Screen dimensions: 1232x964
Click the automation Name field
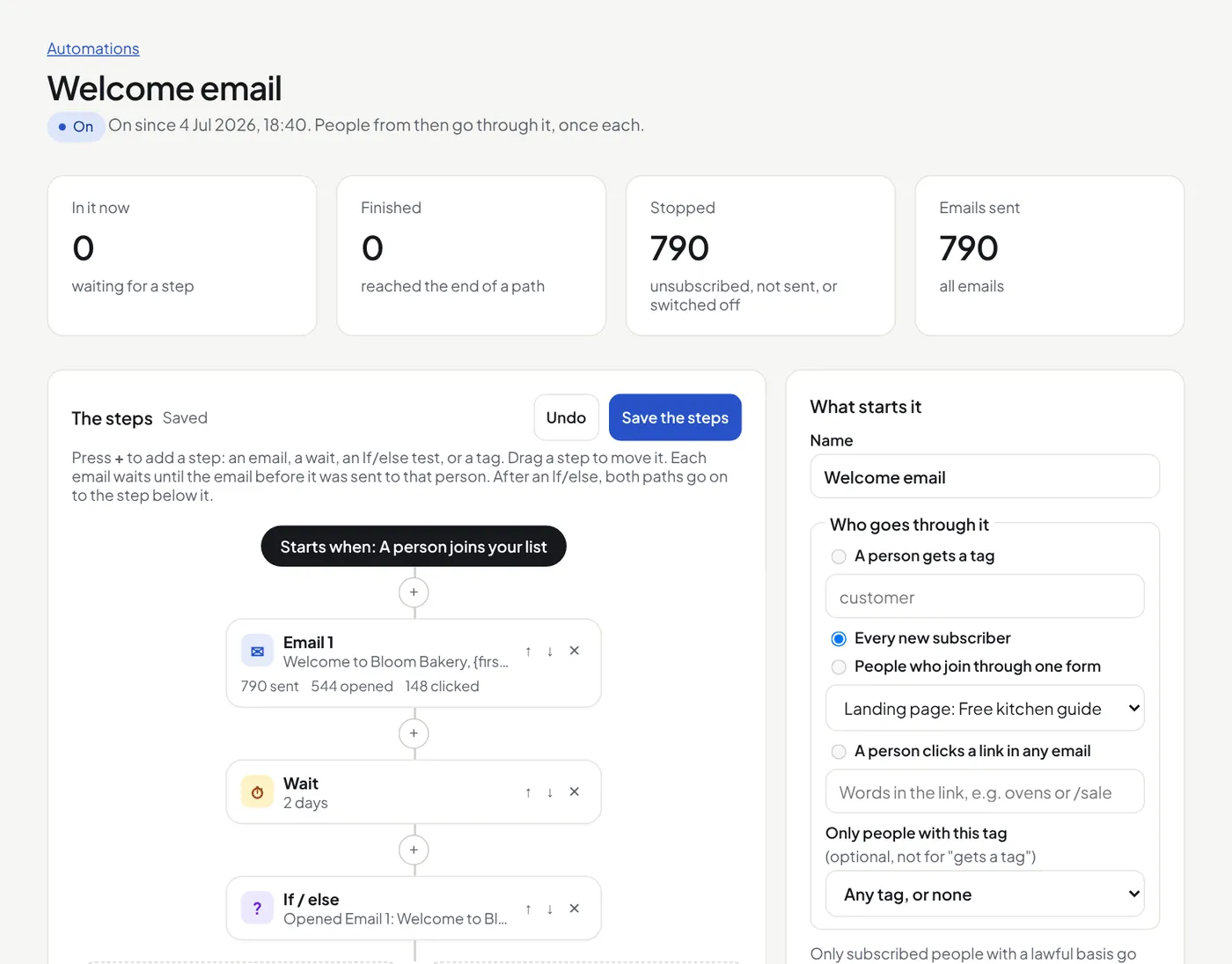click(985, 476)
